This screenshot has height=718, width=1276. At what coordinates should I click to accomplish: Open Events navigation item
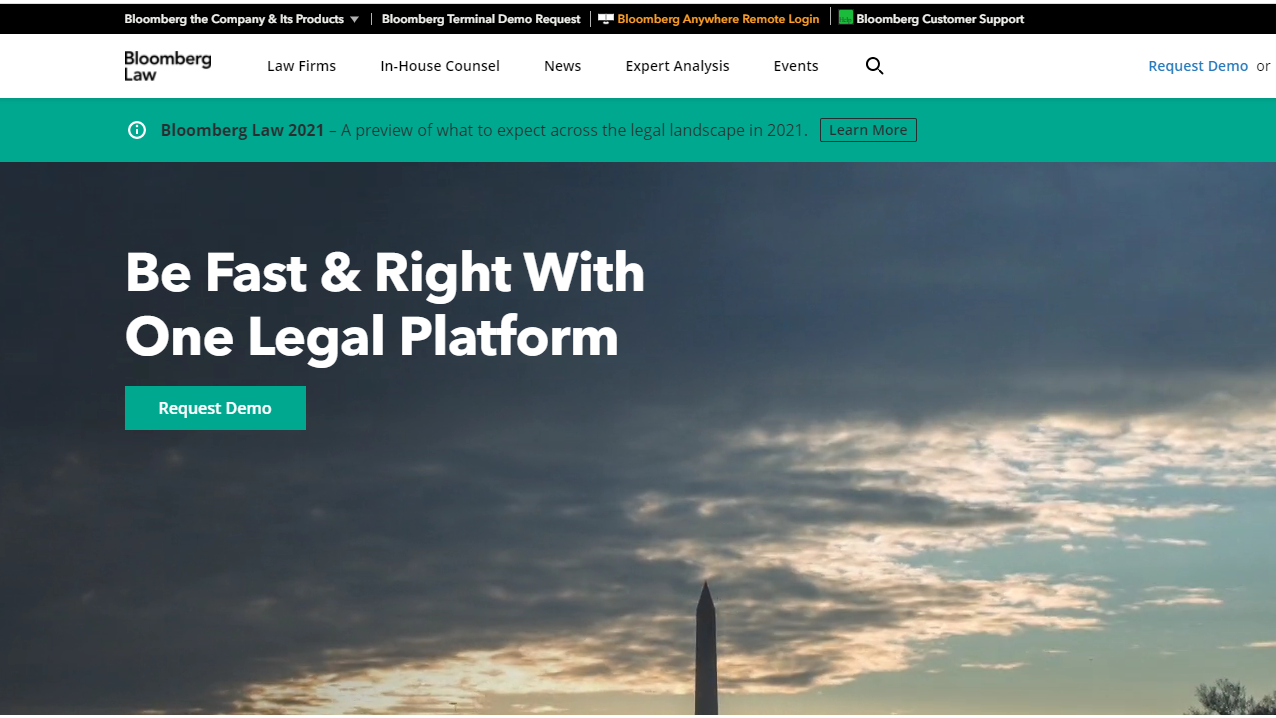coord(796,66)
